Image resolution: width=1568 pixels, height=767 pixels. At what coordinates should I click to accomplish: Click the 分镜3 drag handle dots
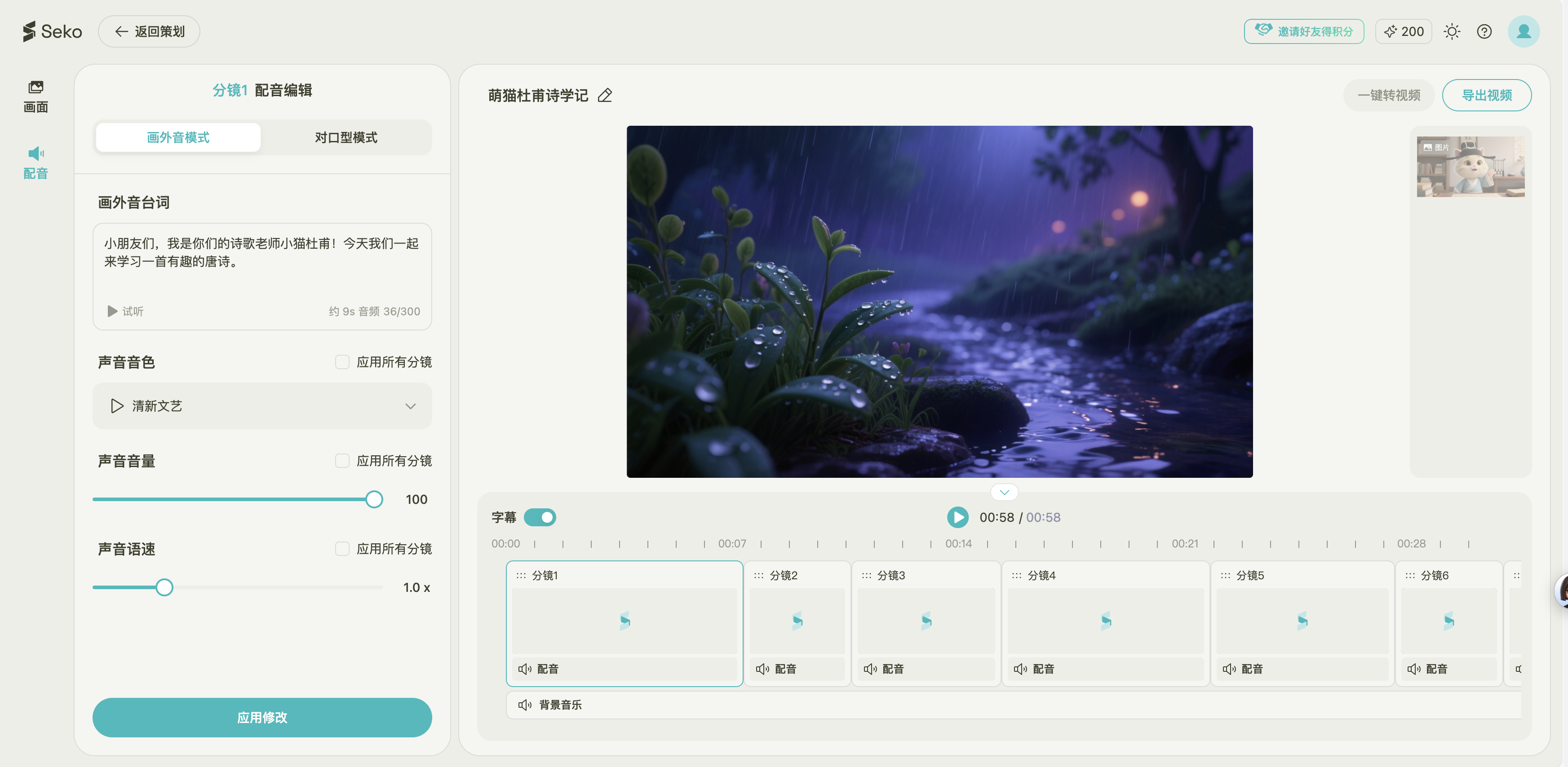(866, 575)
